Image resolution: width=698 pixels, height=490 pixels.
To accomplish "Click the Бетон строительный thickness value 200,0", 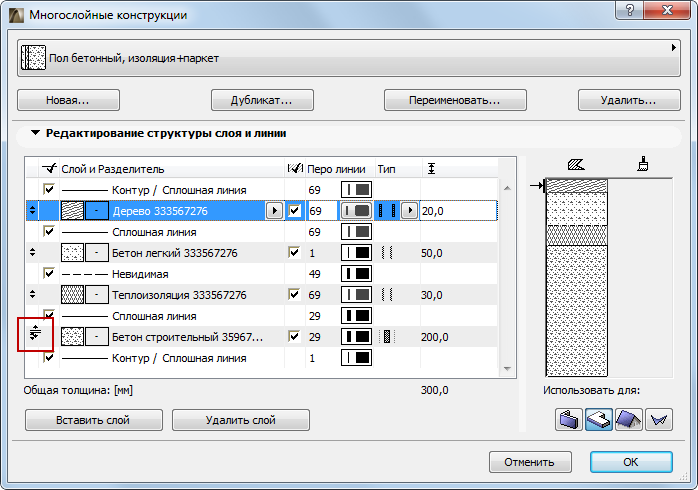I will [435, 337].
